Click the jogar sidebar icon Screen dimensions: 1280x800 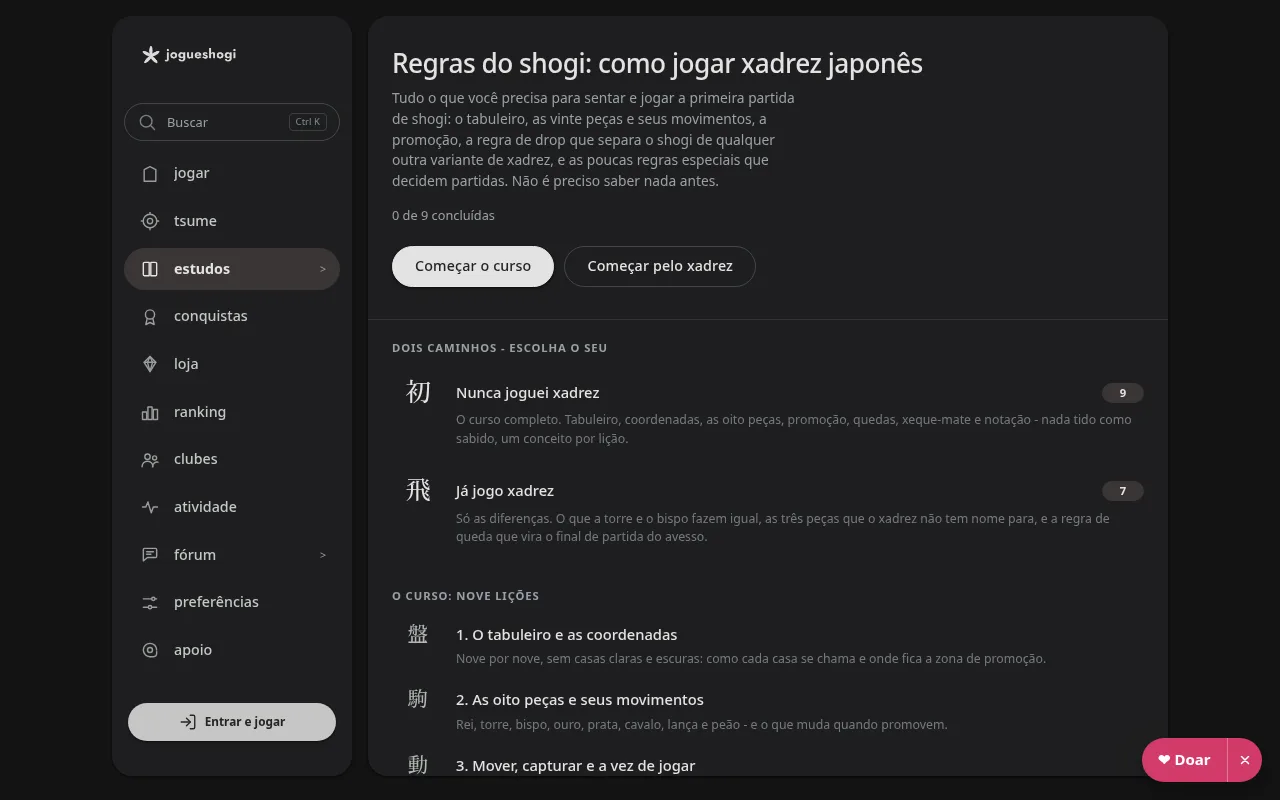150,173
